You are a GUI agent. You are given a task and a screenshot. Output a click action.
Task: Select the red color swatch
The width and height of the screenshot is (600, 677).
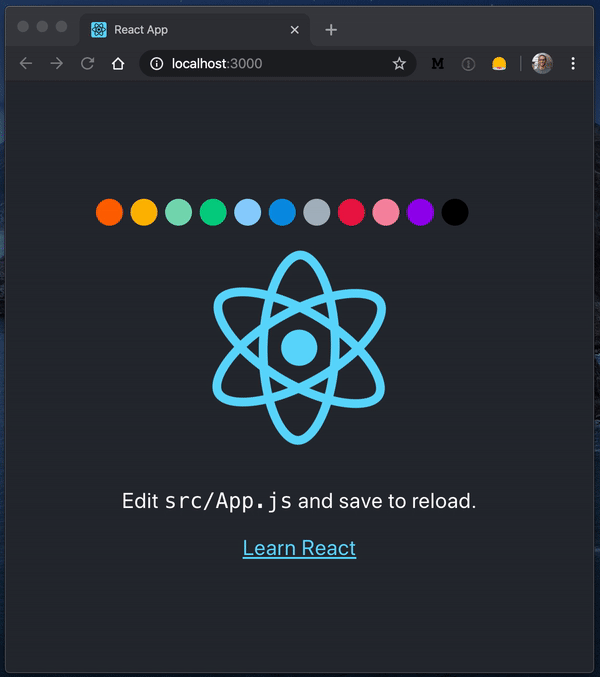(351, 212)
